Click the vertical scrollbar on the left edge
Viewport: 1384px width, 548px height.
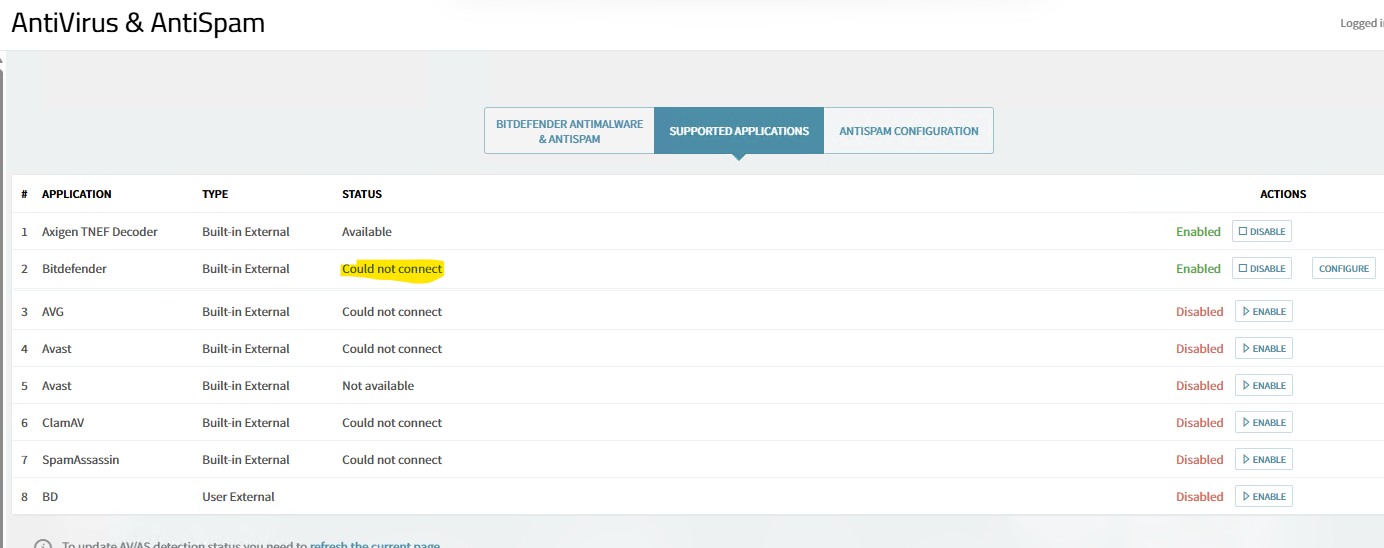click(3, 300)
